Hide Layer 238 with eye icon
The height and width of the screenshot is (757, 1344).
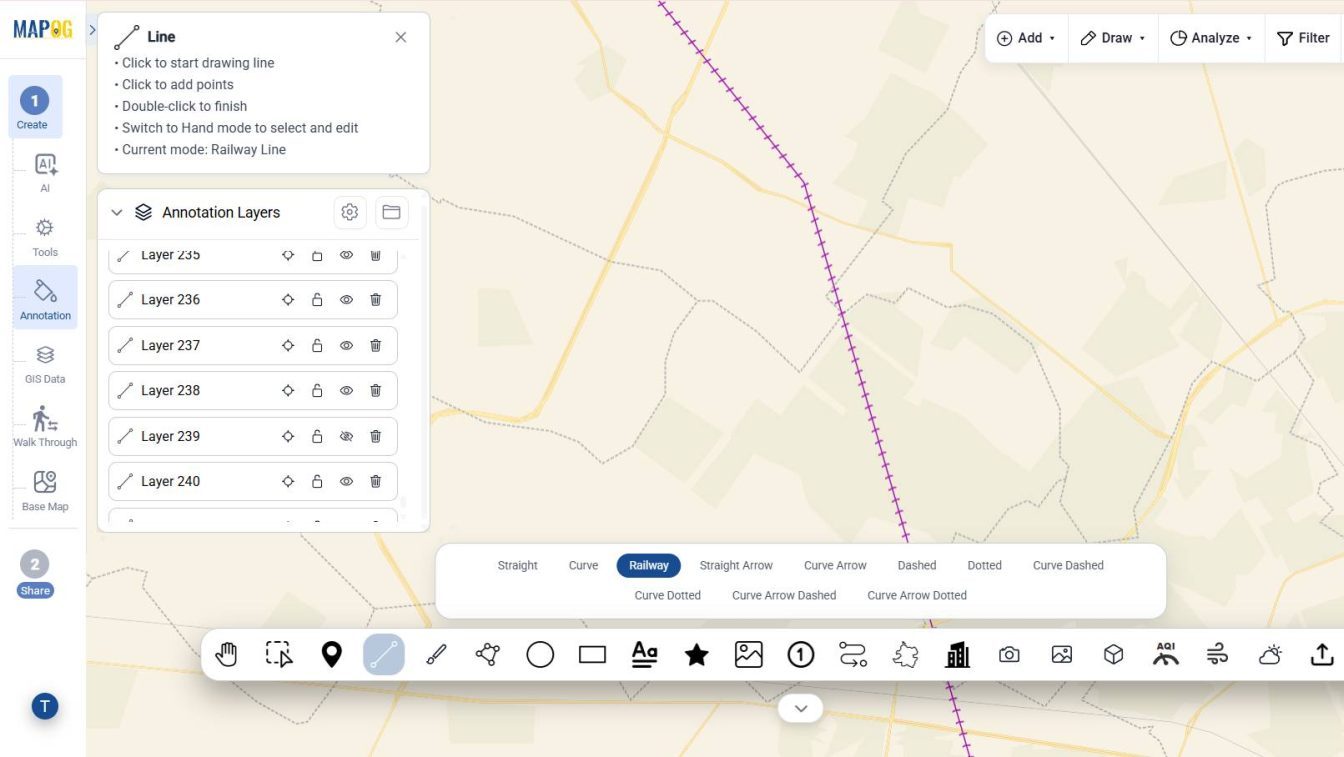click(x=346, y=390)
